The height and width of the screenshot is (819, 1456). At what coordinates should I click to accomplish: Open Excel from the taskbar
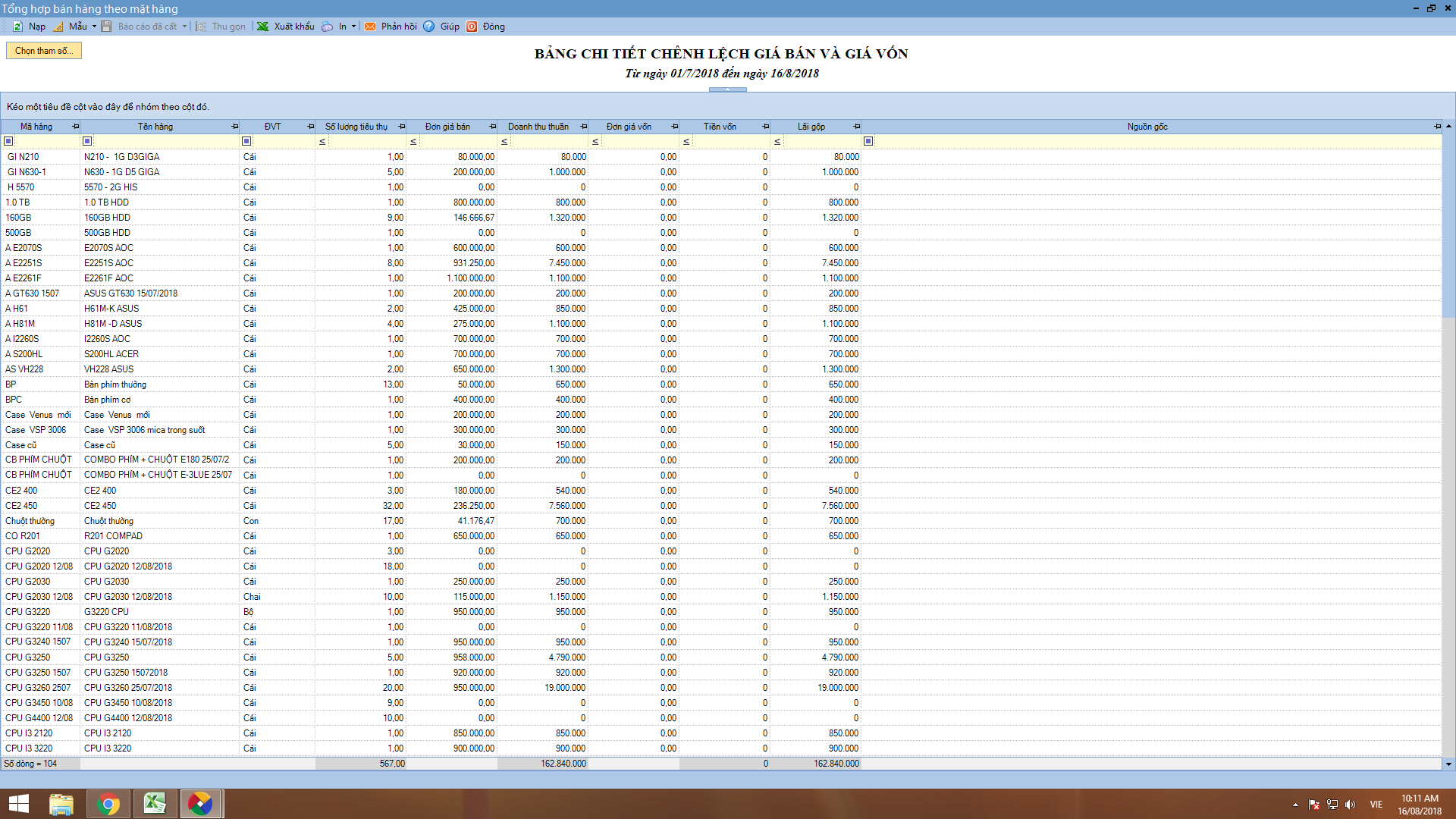click(155, 804)
